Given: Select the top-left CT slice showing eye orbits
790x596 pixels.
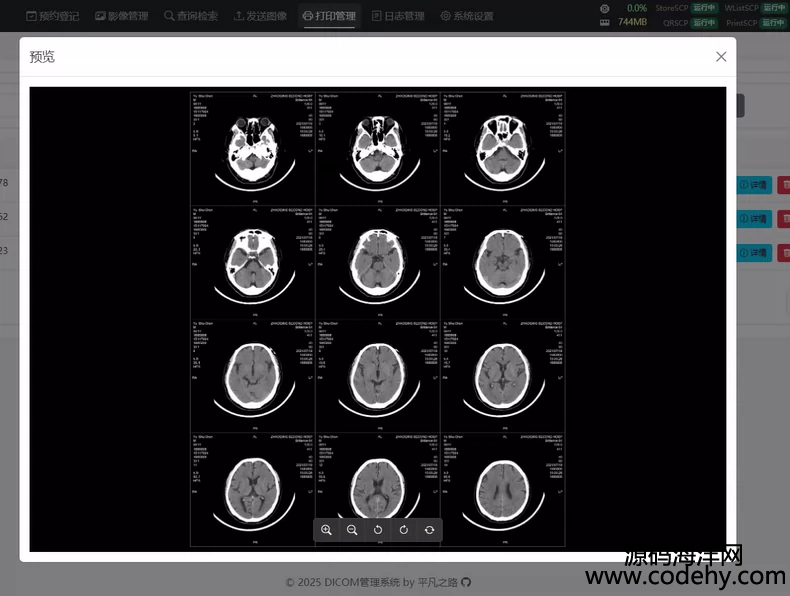Looking at the screenshot, I should click(253, 149).
